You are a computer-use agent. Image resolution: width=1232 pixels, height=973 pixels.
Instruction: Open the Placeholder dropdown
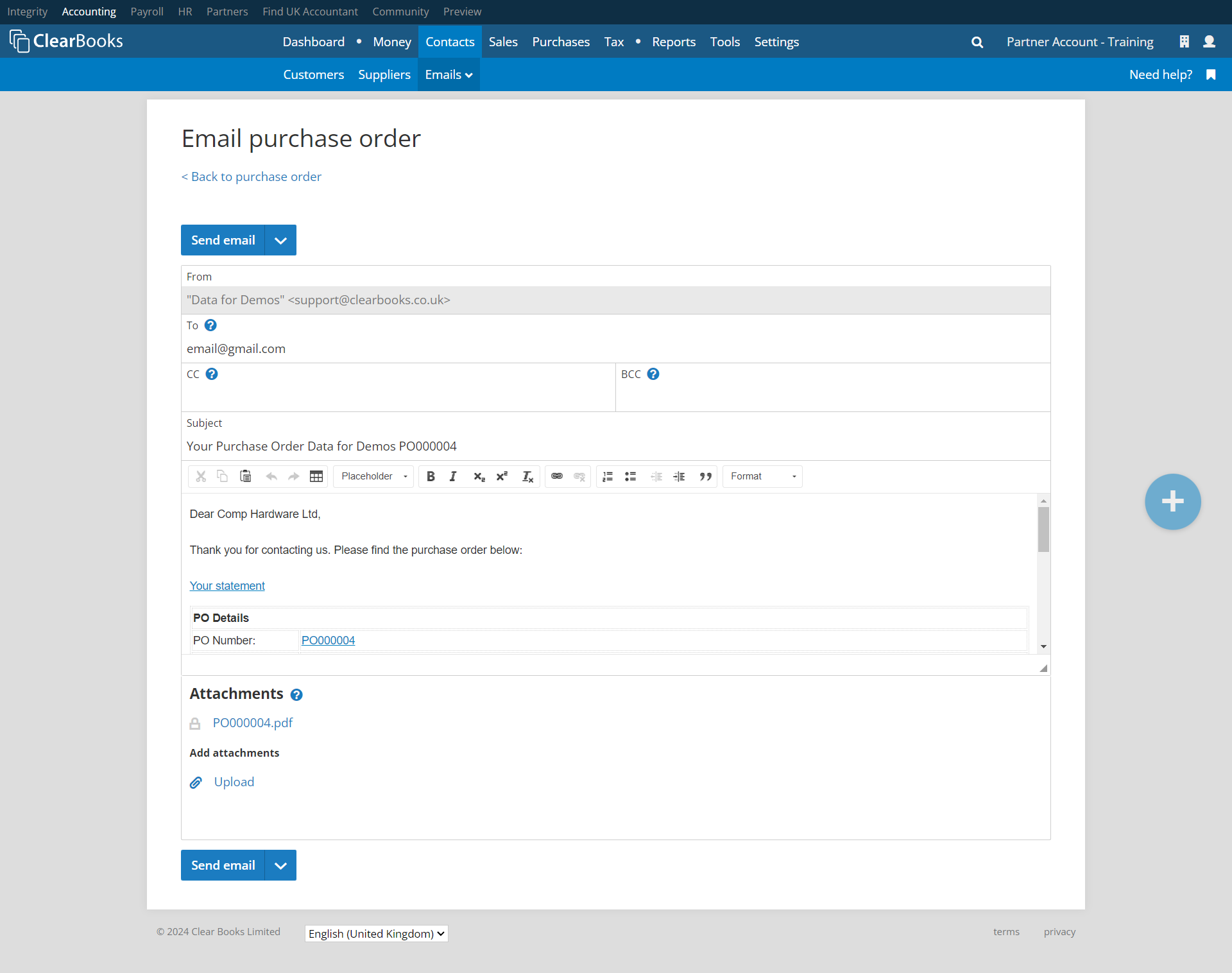click(x=373, y=476)
